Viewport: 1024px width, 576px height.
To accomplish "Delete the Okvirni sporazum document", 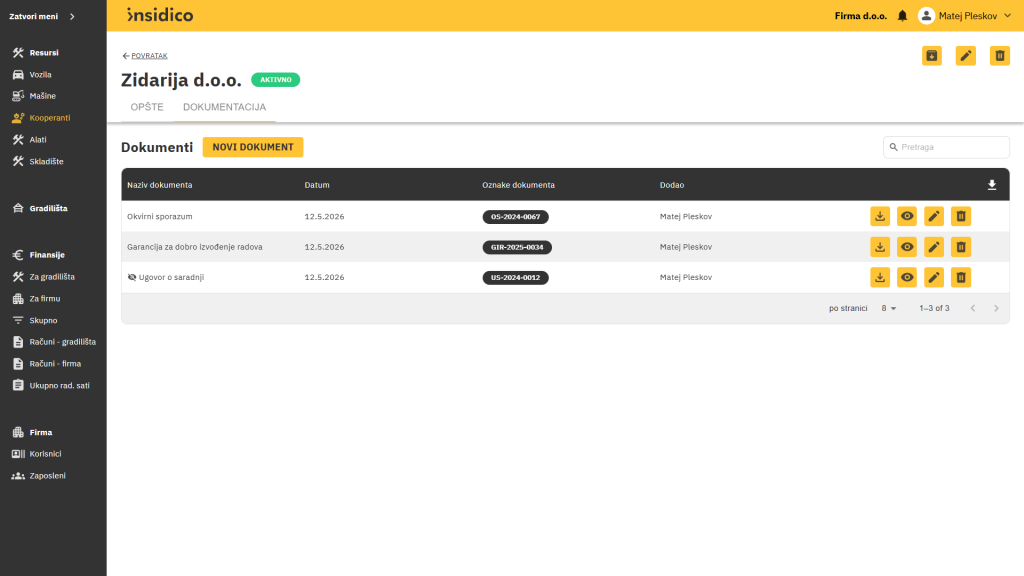I will (961, 216).
